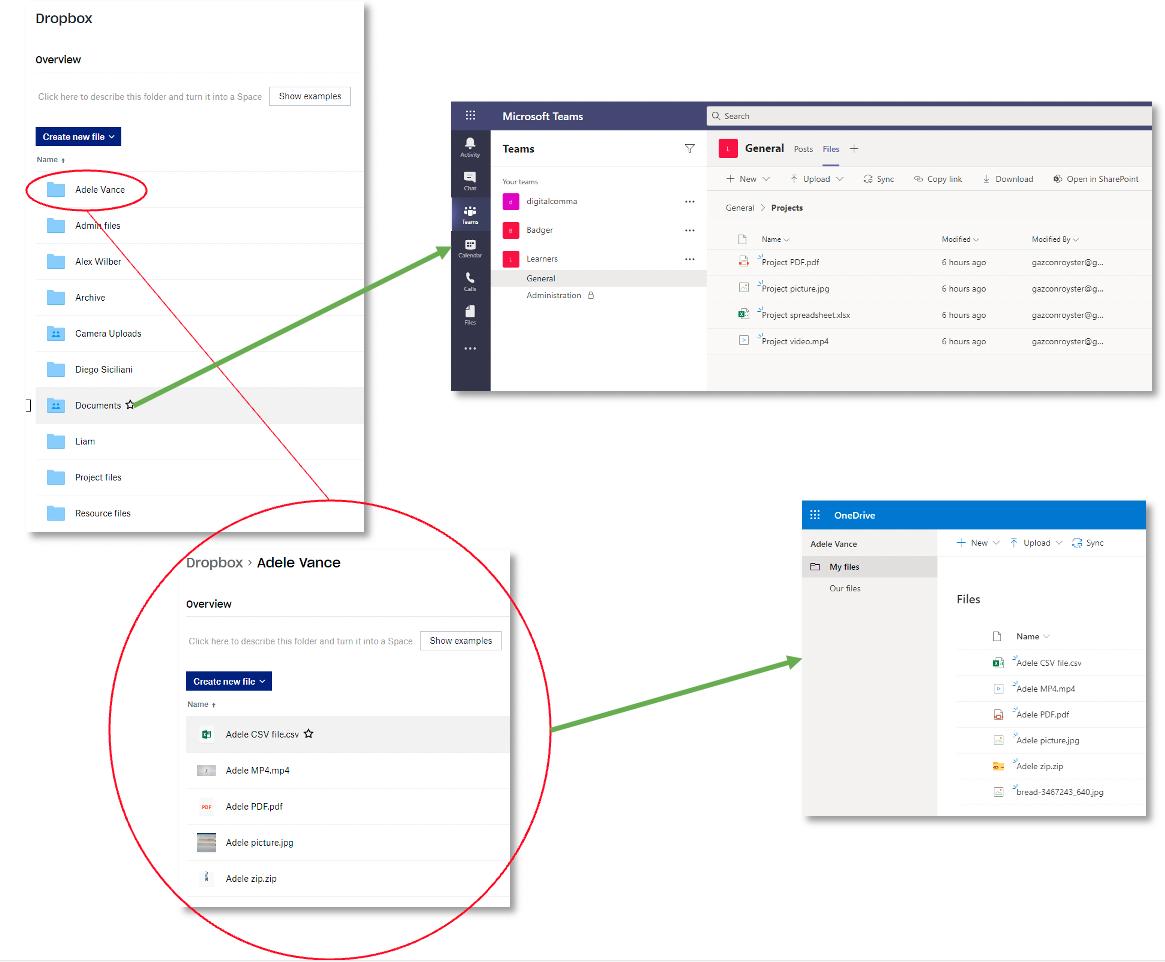Select Teams icon in Teams sidebar
The width and height of the screenshot is (1165, 962).
click(x=470, y=215)
